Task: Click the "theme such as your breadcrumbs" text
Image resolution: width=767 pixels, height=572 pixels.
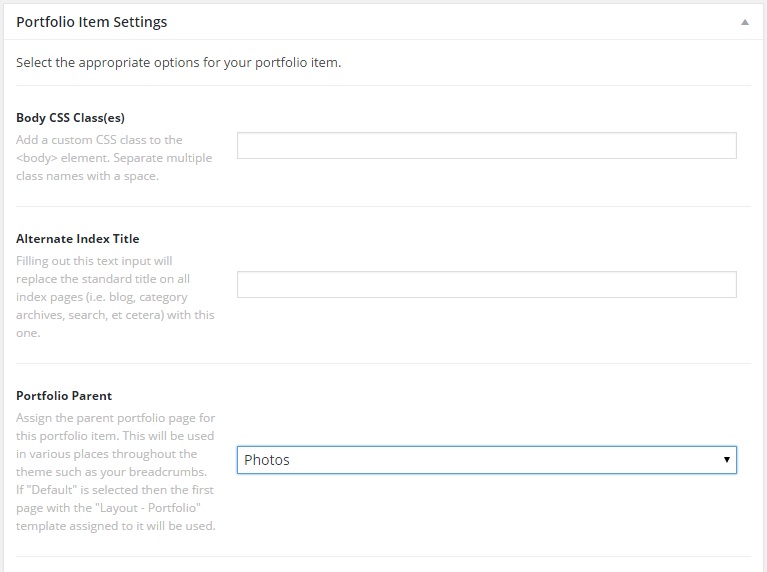Action: [x=114, y=472]
